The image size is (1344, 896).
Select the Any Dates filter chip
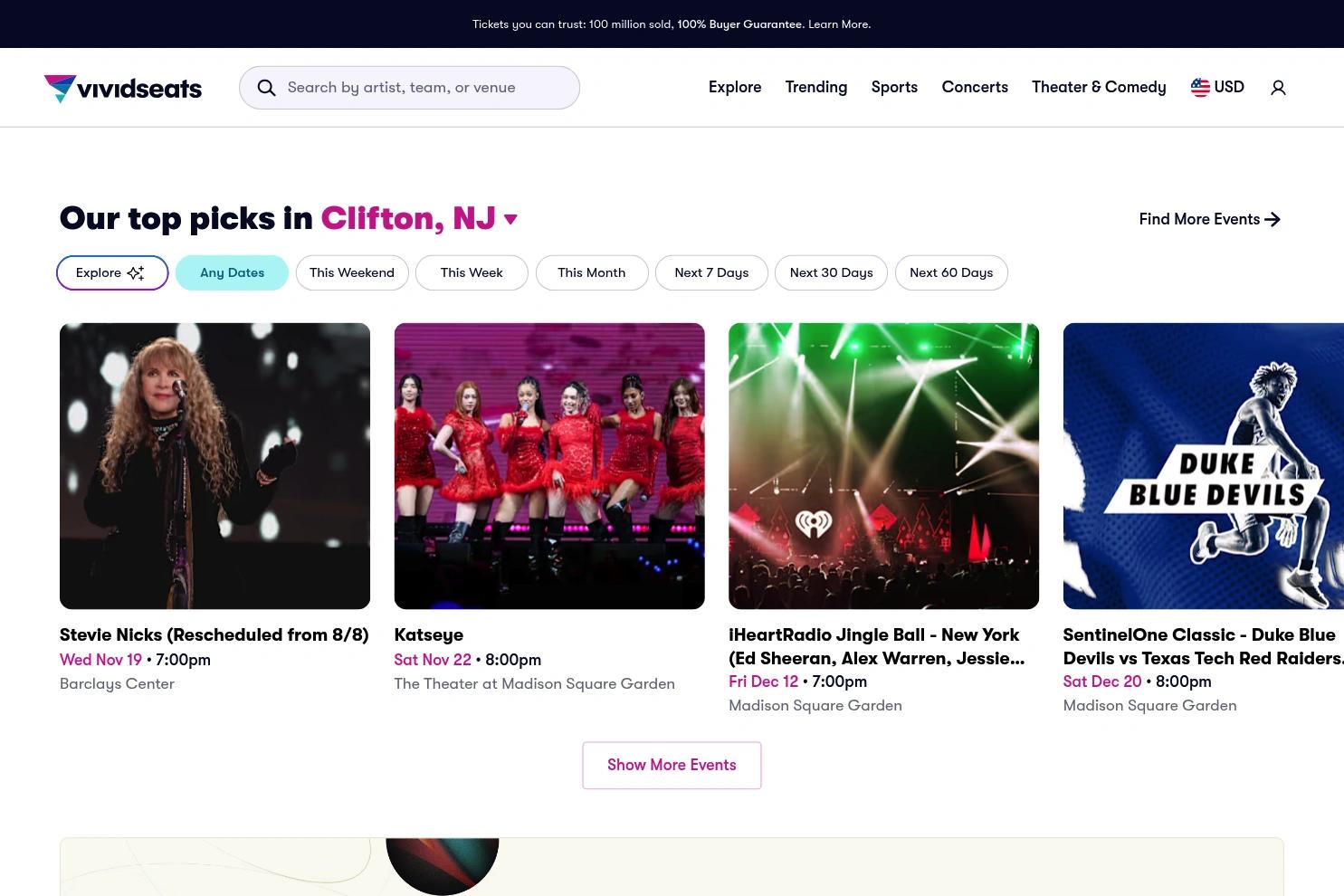232,272
